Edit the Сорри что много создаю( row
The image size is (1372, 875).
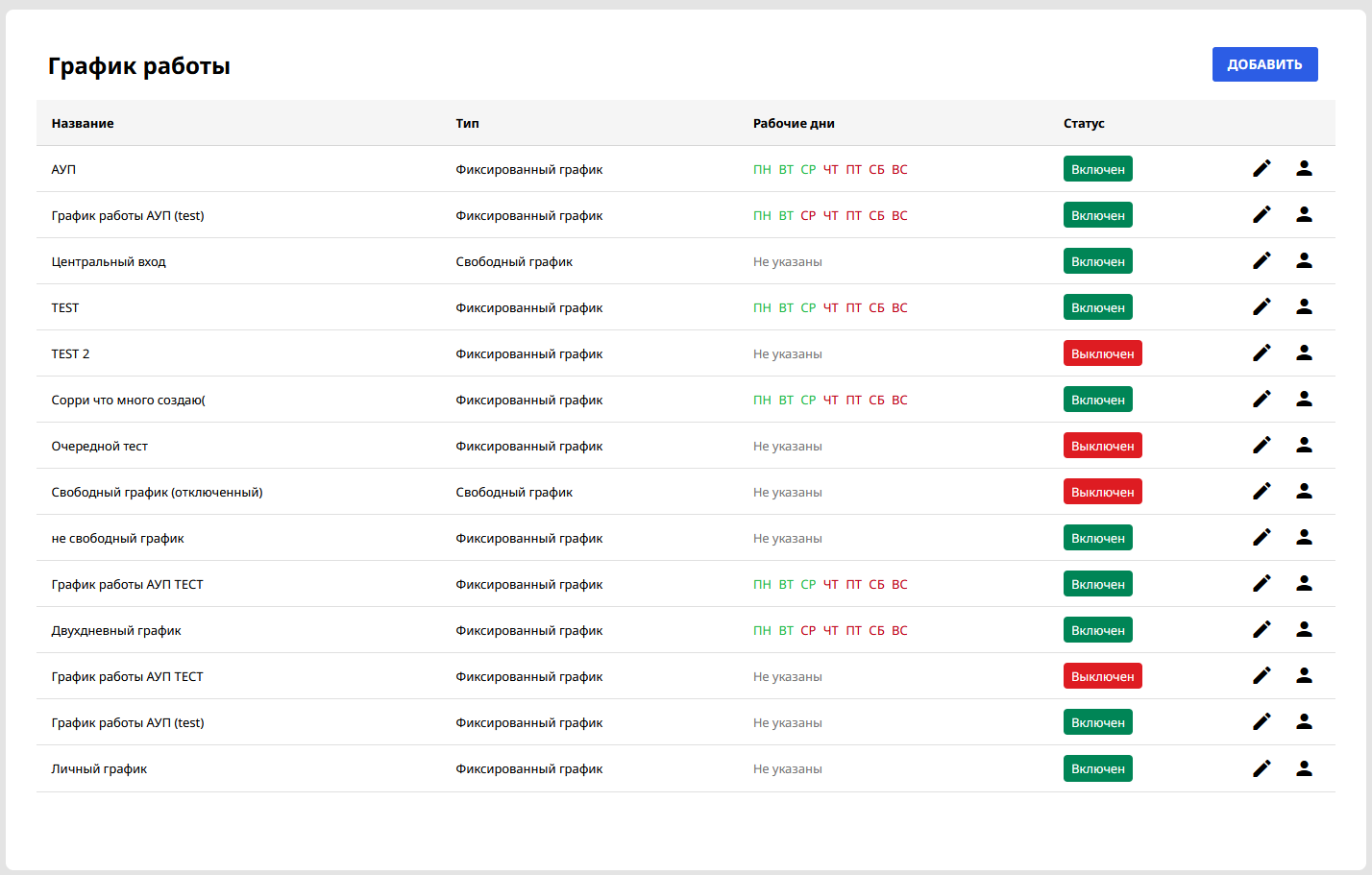pyautogui.click(x=1262, y=400)
